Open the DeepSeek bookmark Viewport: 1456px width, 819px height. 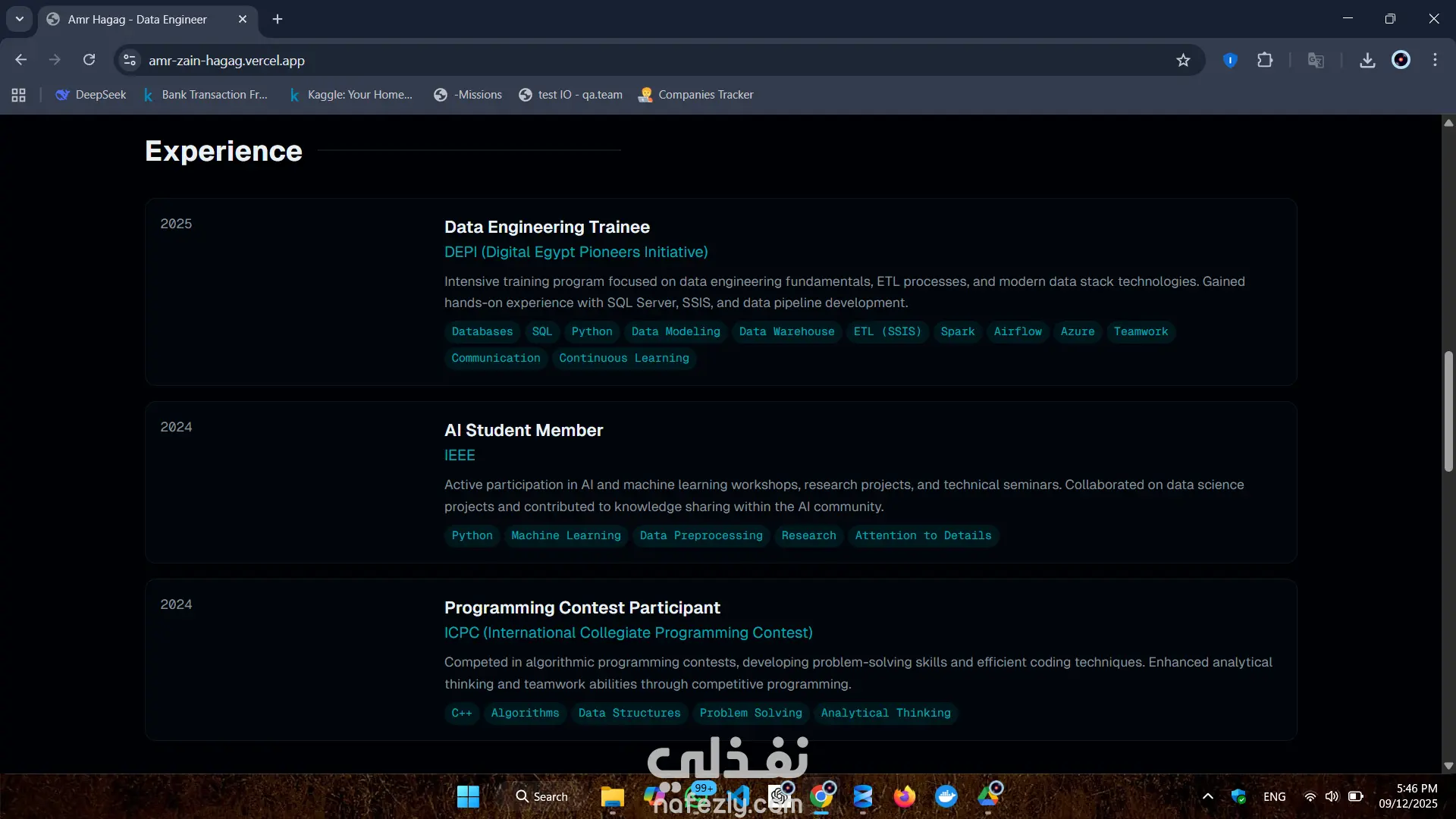91,95
